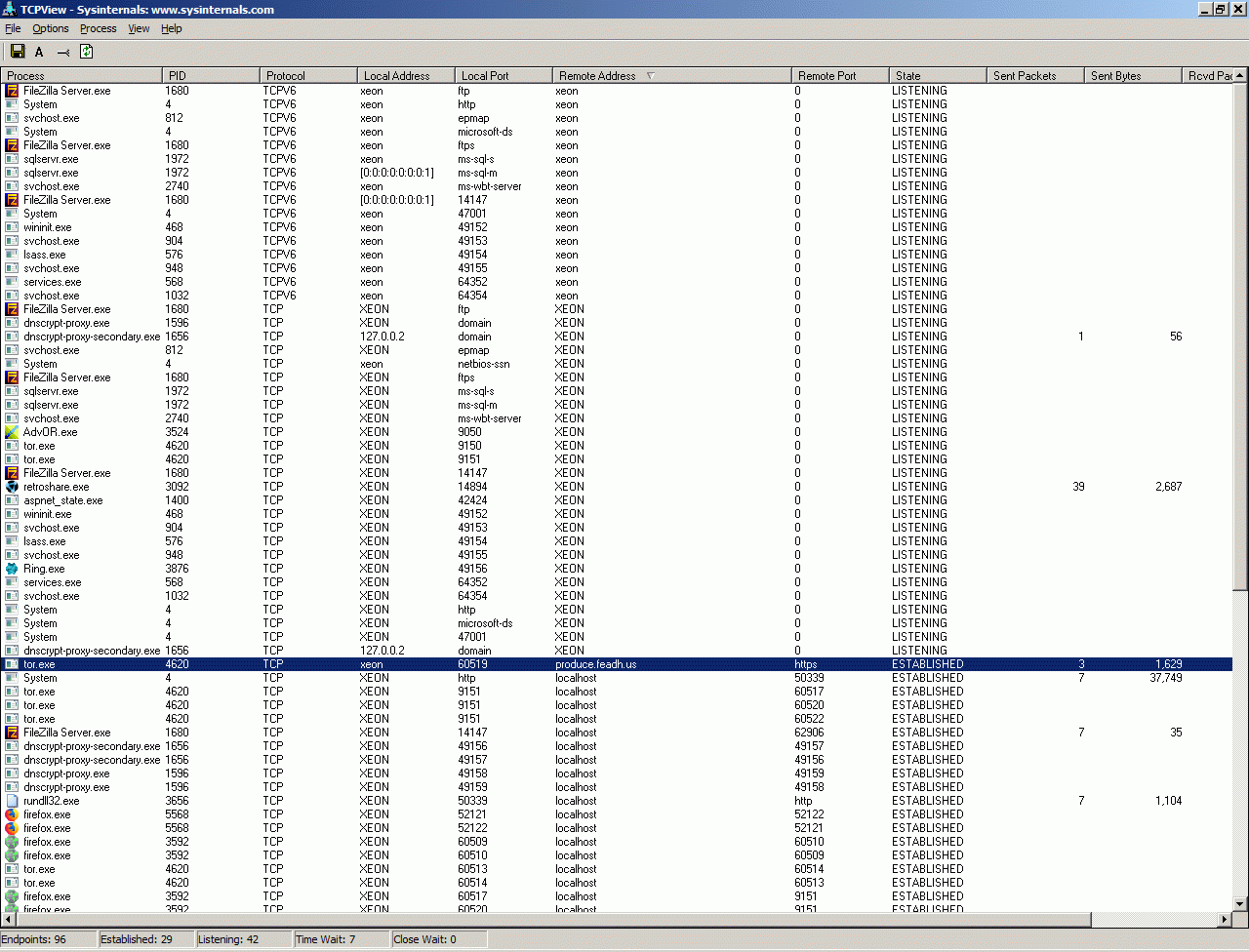The width and height of the screenshot is (1249, 952).
Task: Open the File menu
Action: (x=13, y=28)
